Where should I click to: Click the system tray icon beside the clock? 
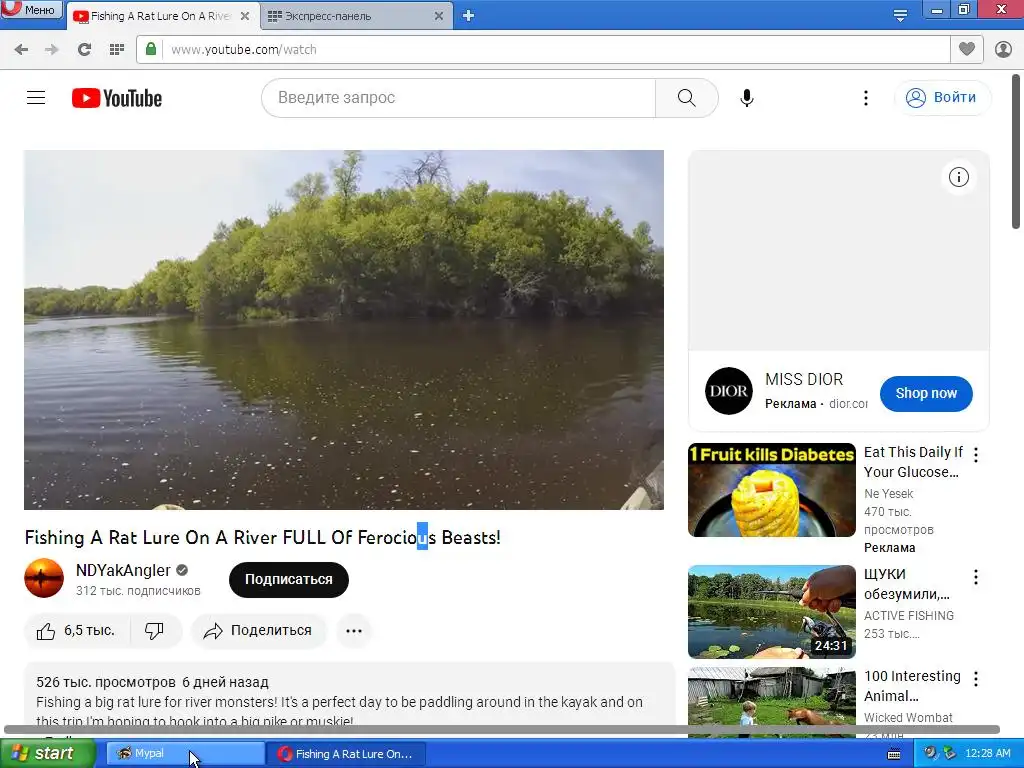click(x=950, y=754)
